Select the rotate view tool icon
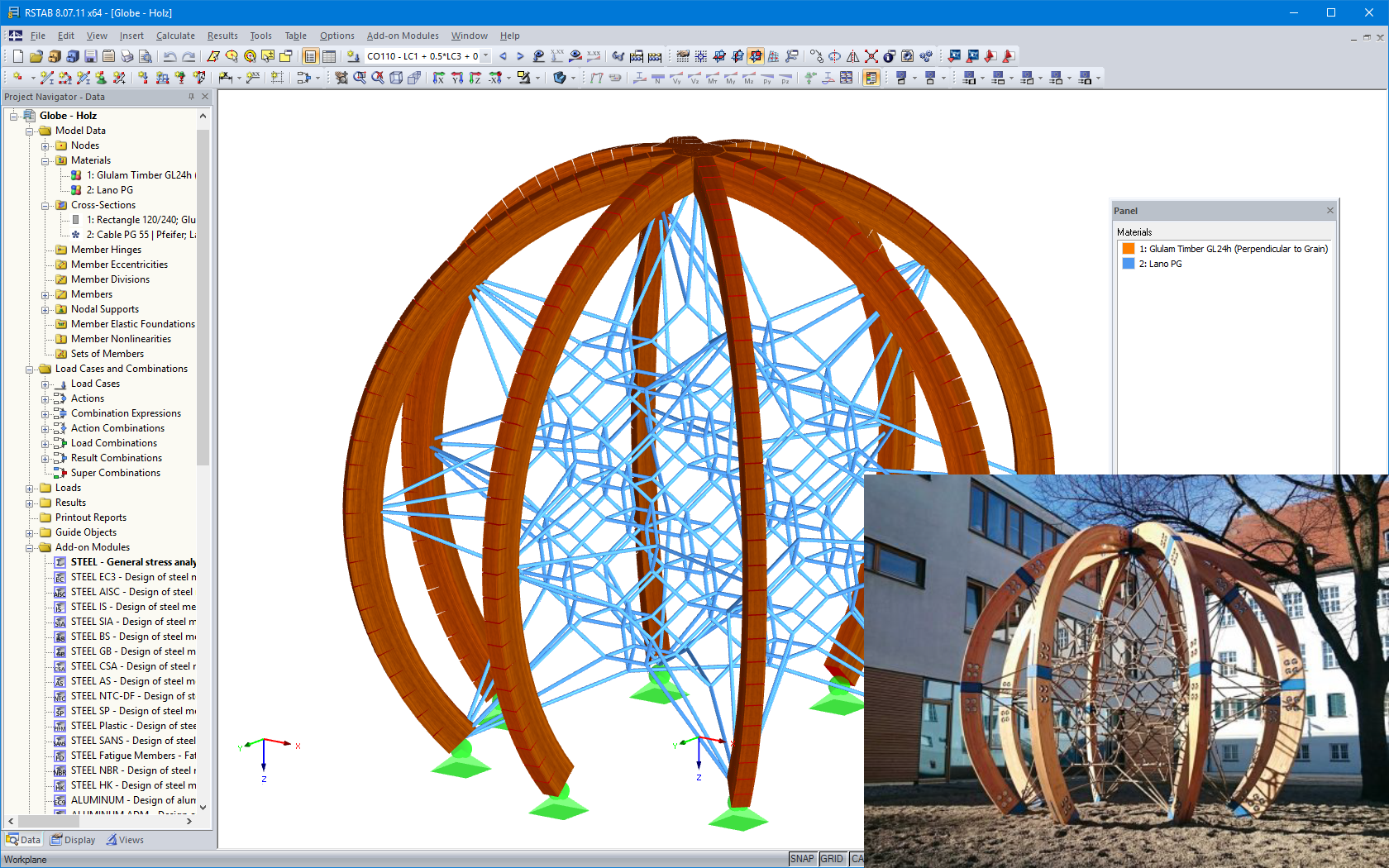The width and height of the screenshot is (1389, 868). coord(833,56)
